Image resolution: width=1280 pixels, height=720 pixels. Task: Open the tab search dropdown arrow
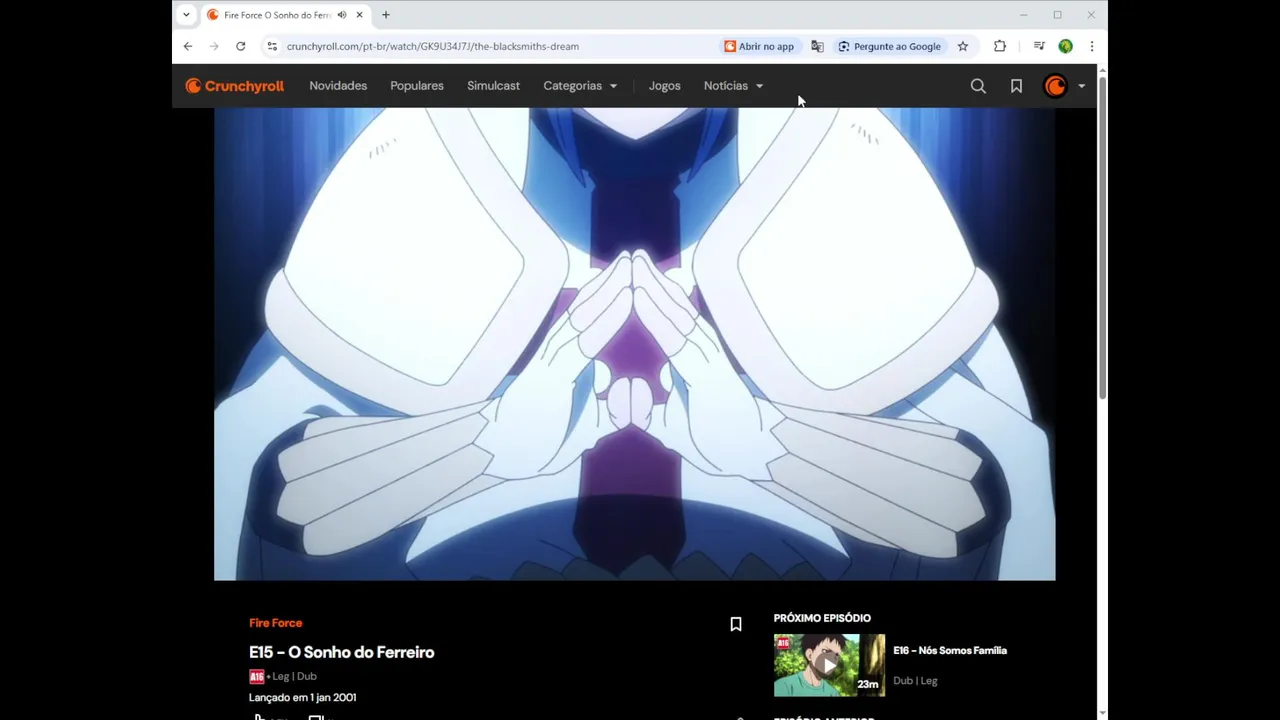click(x=186, y=15)
